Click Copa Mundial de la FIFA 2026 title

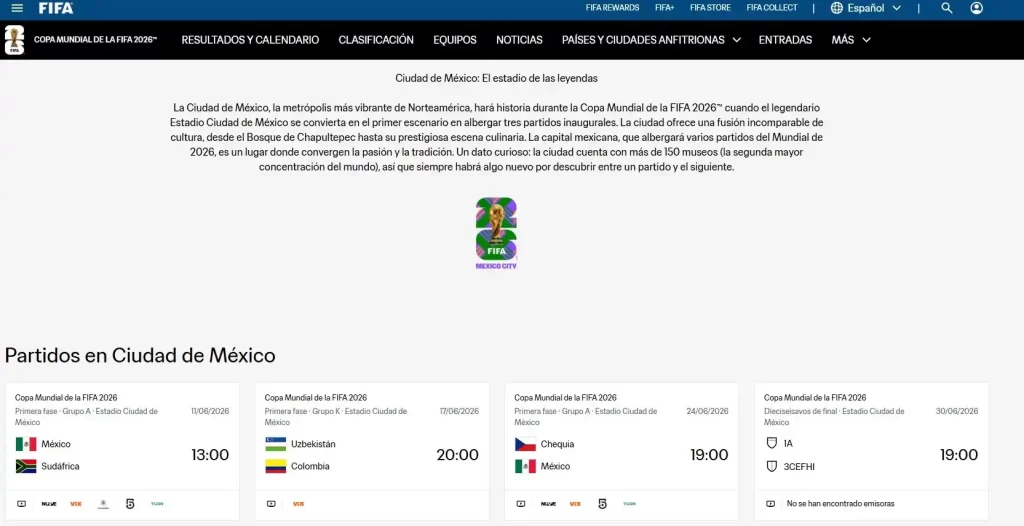click(95, 40)
